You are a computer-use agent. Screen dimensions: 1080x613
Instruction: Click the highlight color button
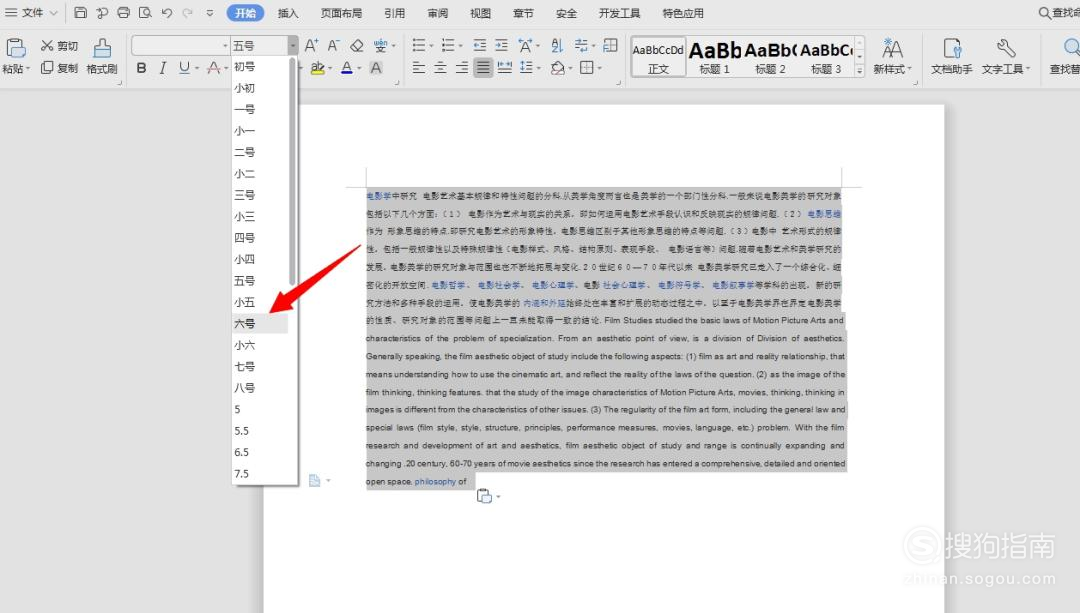(x=317, y=67)
